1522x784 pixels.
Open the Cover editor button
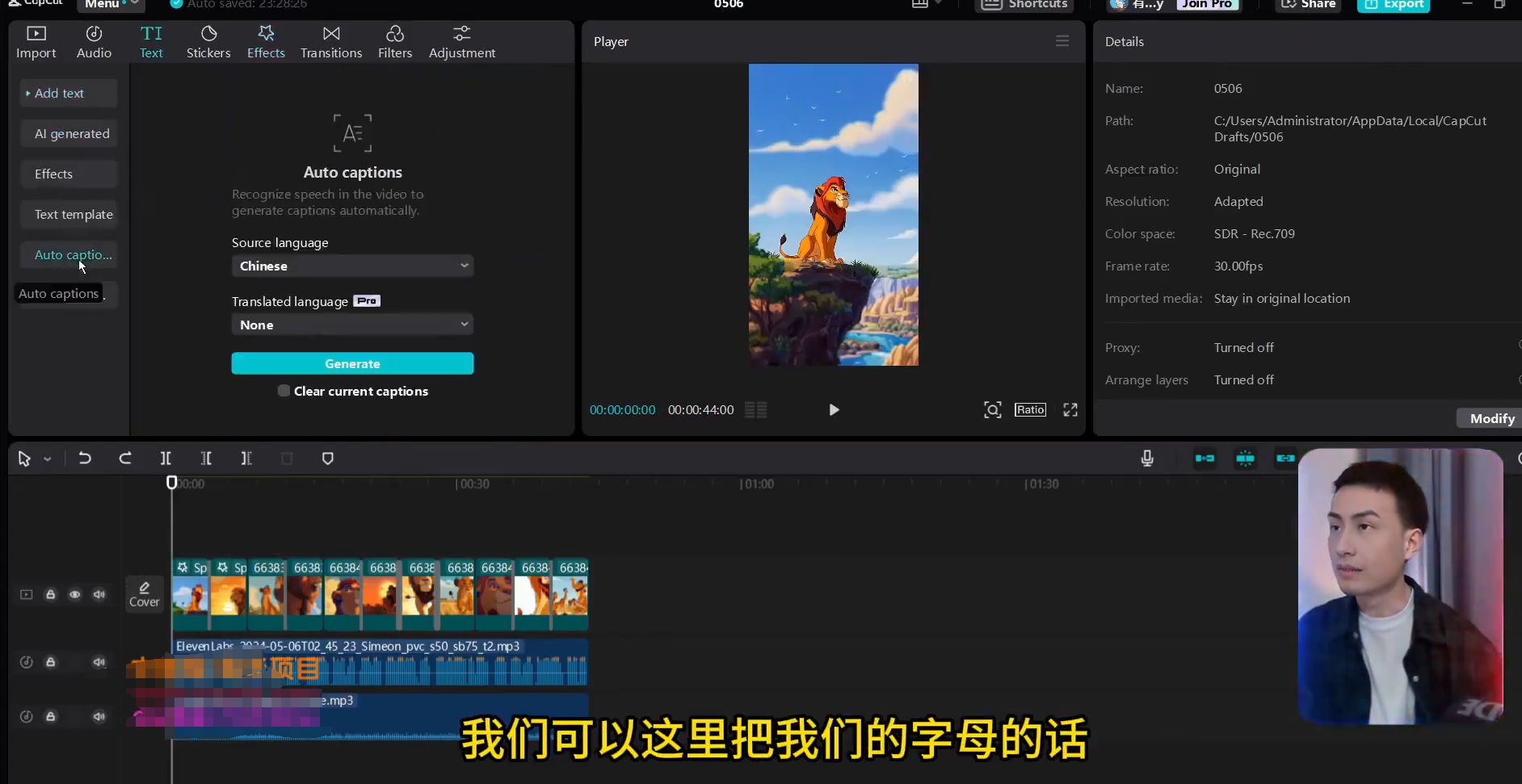click(145, 594)
